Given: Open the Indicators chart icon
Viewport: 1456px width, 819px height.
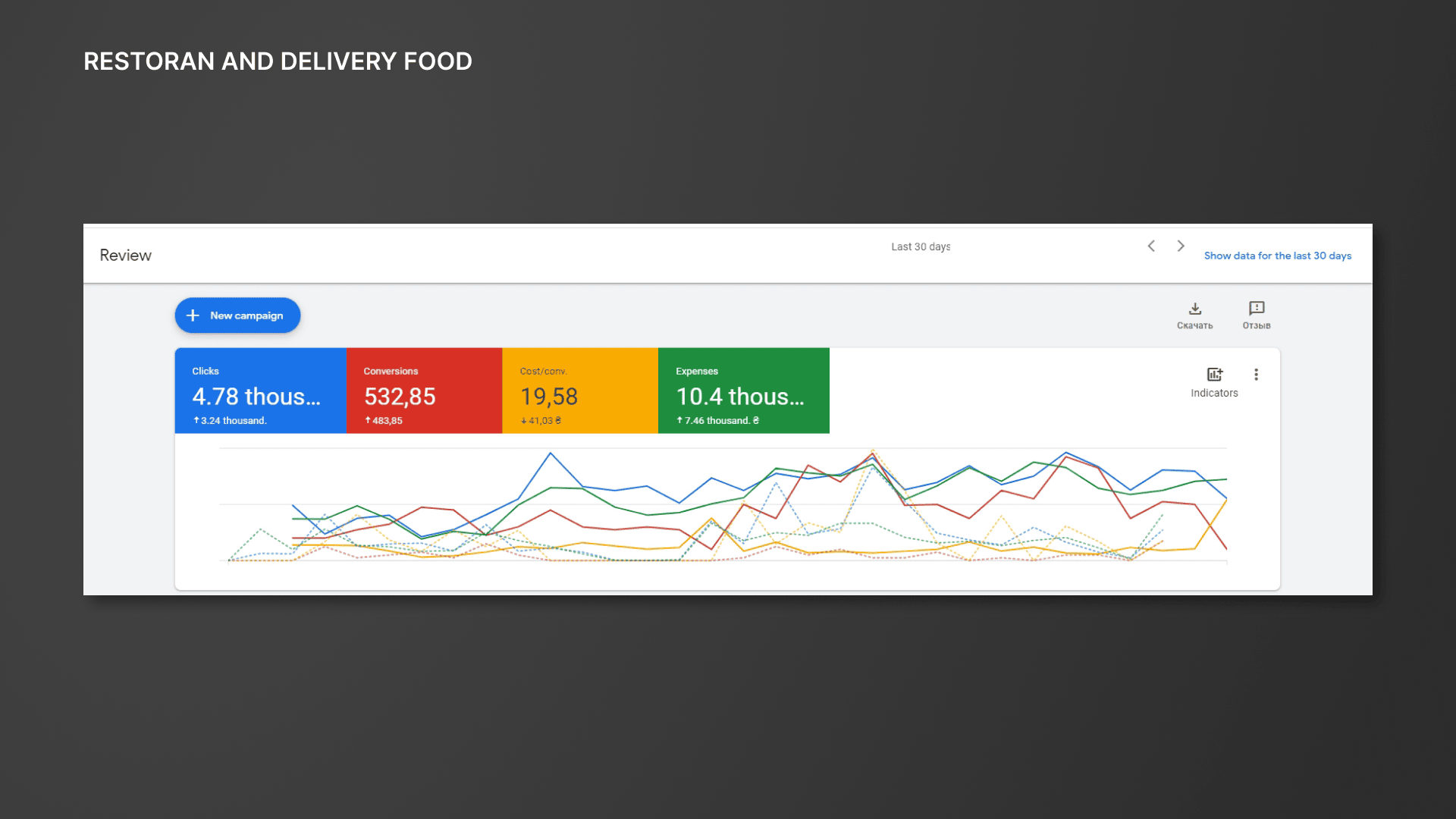Looking at the screenshot, I should click(1214, 375).
